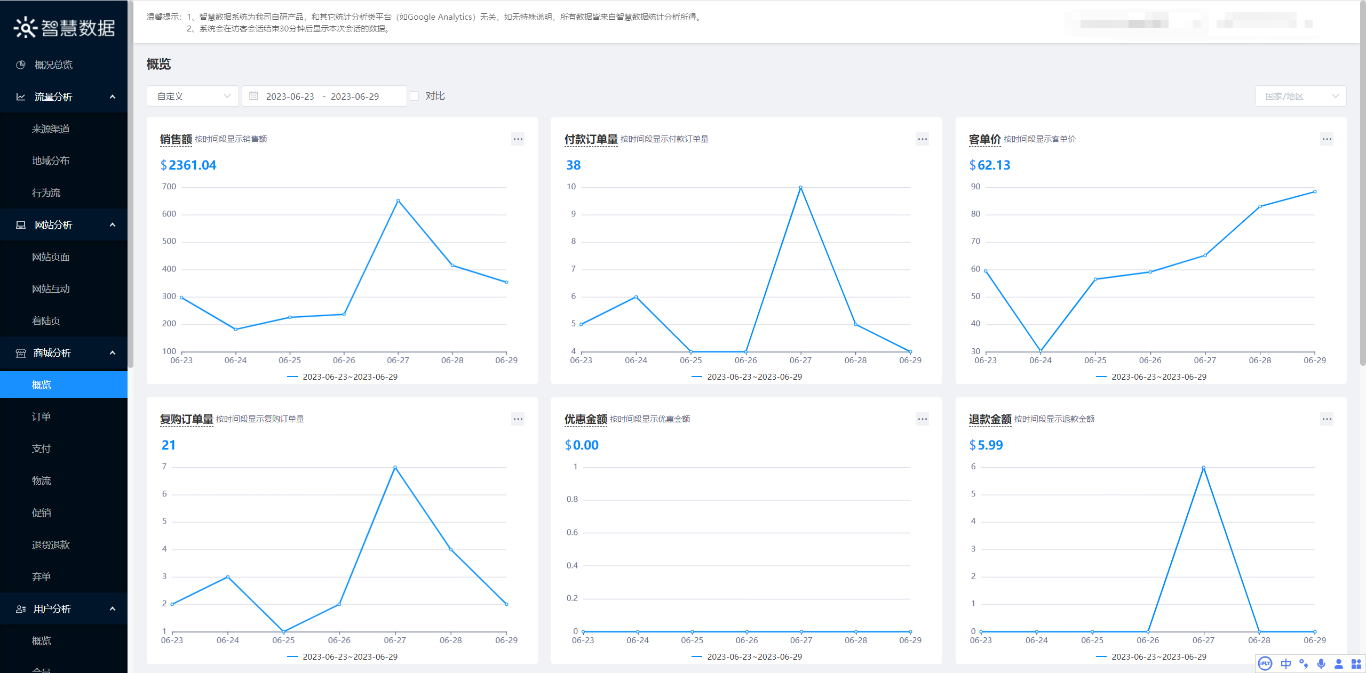1366x673 pixels.
Task: Open the 自定义 date range dropdown
Action: point(192,96)
